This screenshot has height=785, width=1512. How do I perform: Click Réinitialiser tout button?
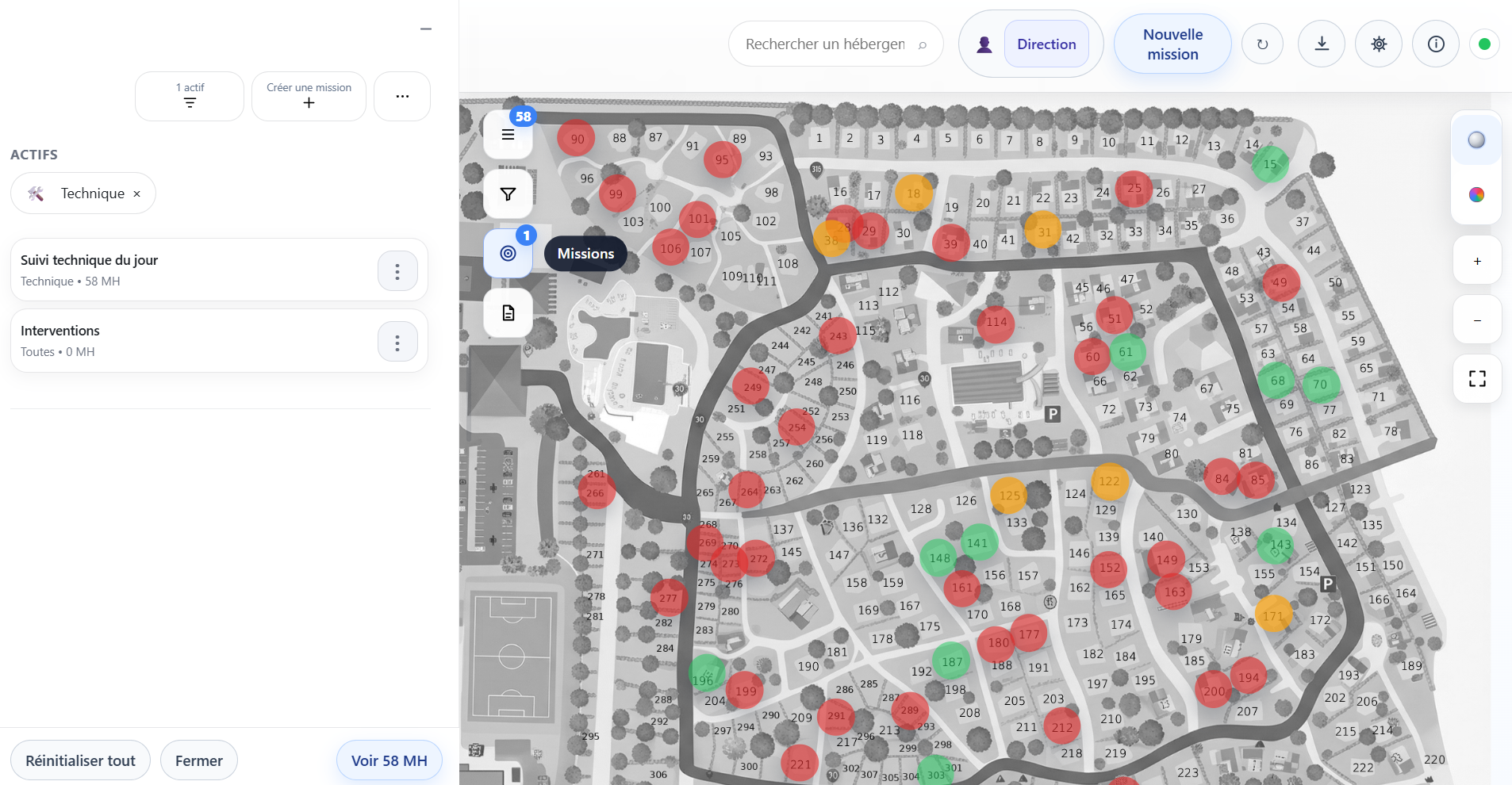(x=80, y=760)
